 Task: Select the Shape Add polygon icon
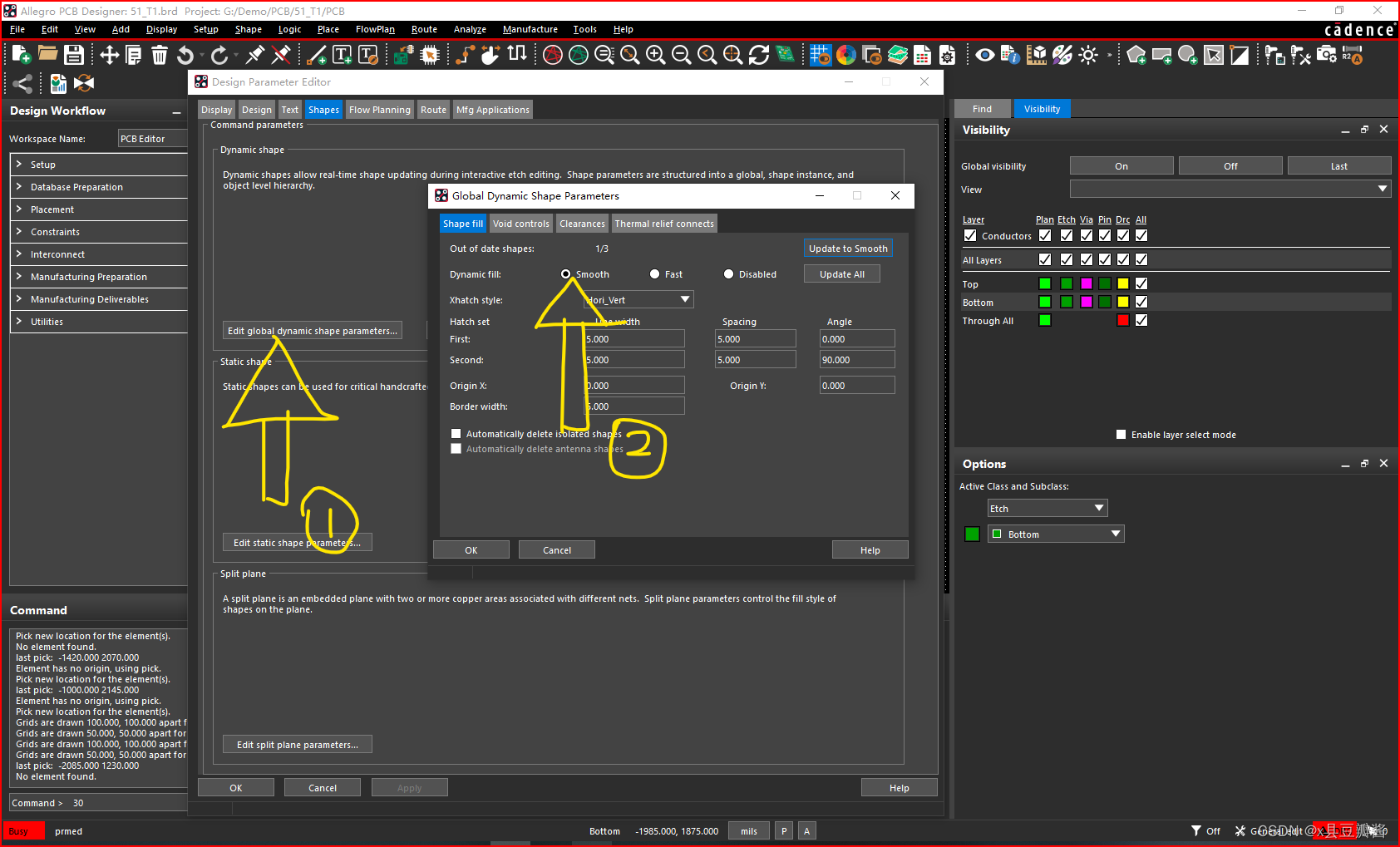(x=1136, y=55)
